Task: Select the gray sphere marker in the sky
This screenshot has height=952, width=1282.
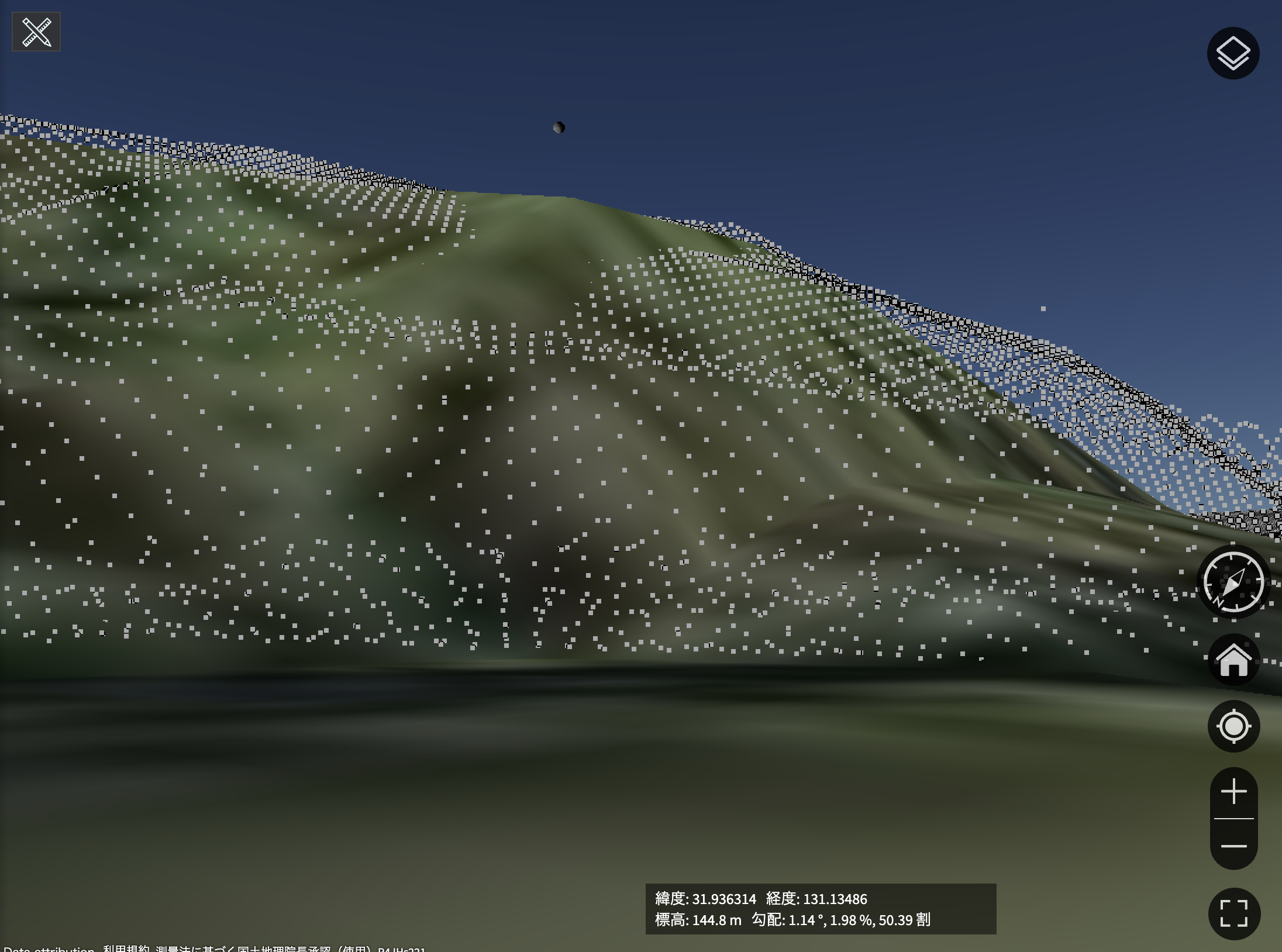Action: click(559, 127)
